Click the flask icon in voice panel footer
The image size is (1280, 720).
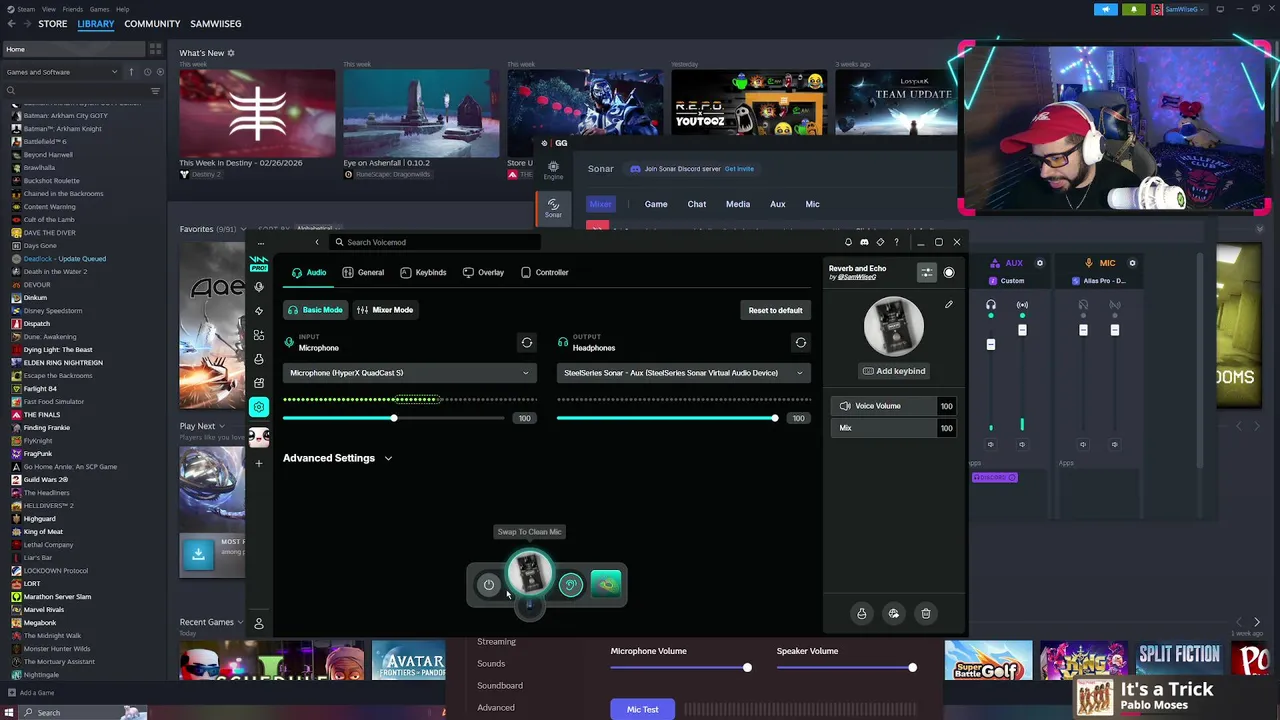tap(862, 614)
